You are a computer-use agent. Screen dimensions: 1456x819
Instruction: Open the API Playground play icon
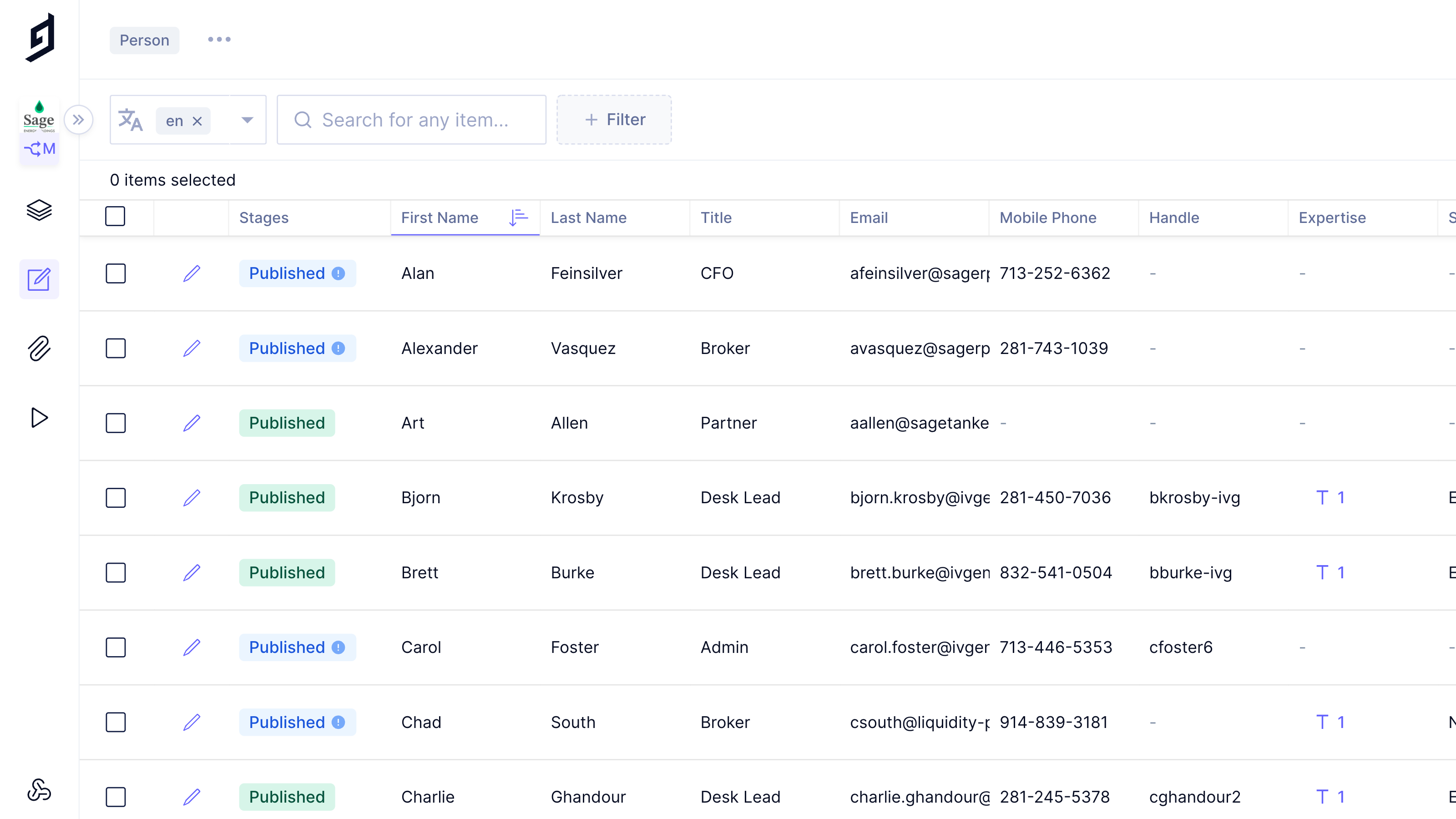tap(39, 418)
